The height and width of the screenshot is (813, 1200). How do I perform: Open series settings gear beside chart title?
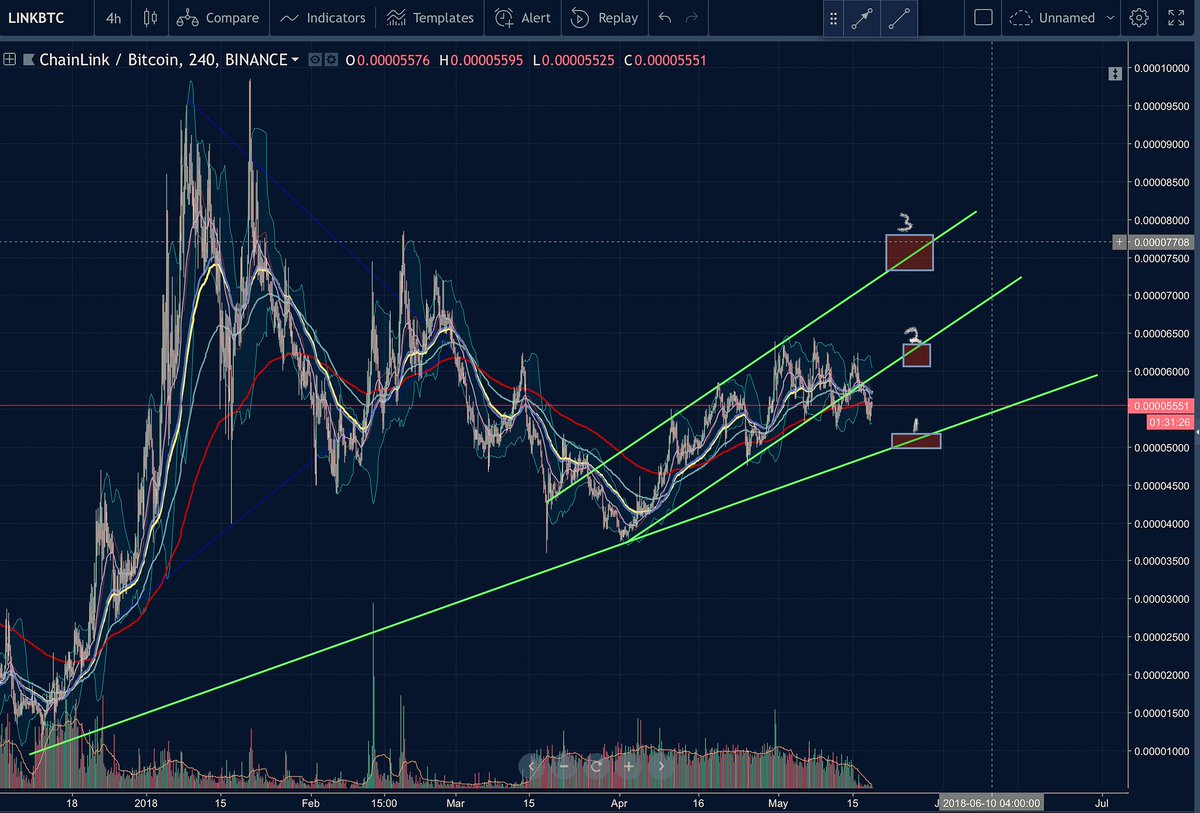click(x=331, y=60)
